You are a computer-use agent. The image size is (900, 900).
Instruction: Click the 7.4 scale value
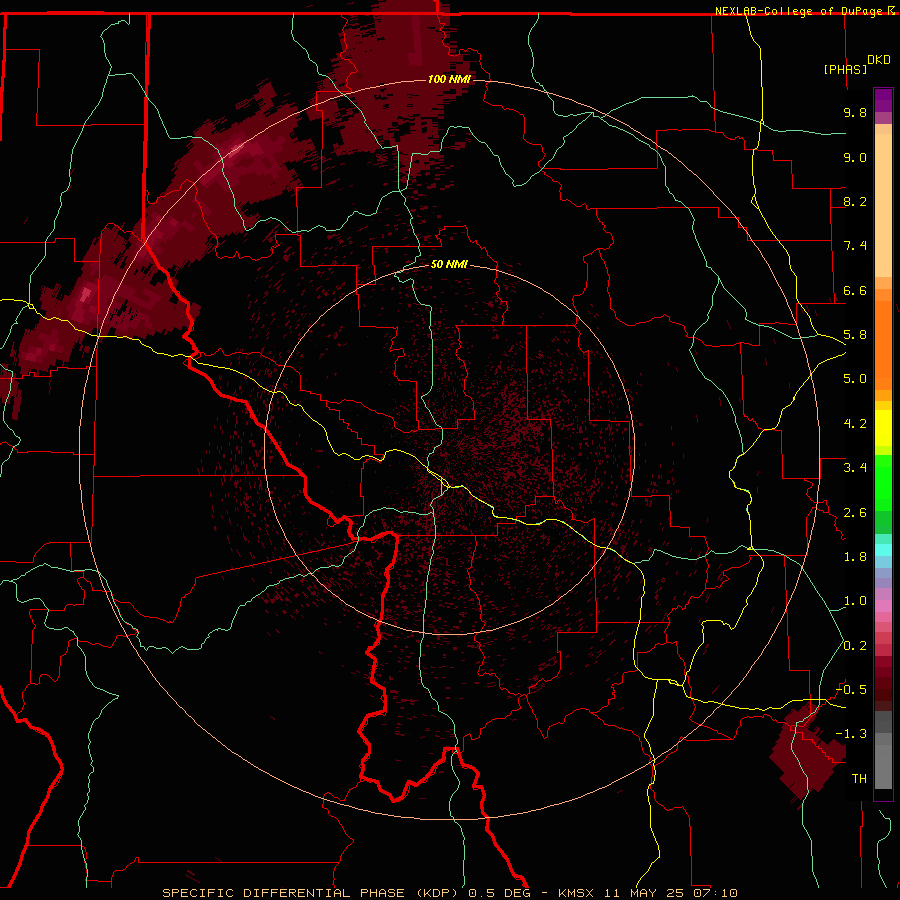(x=855, y=246)
